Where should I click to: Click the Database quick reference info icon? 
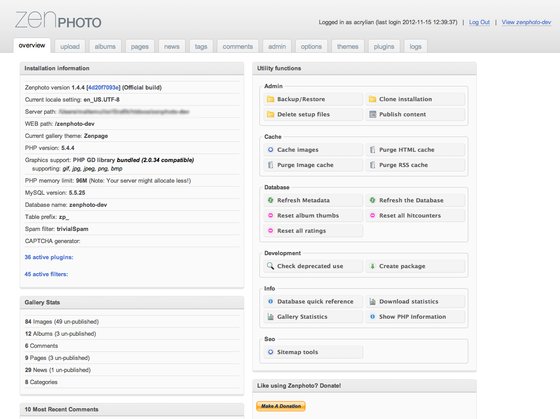[x=270, y=301]
